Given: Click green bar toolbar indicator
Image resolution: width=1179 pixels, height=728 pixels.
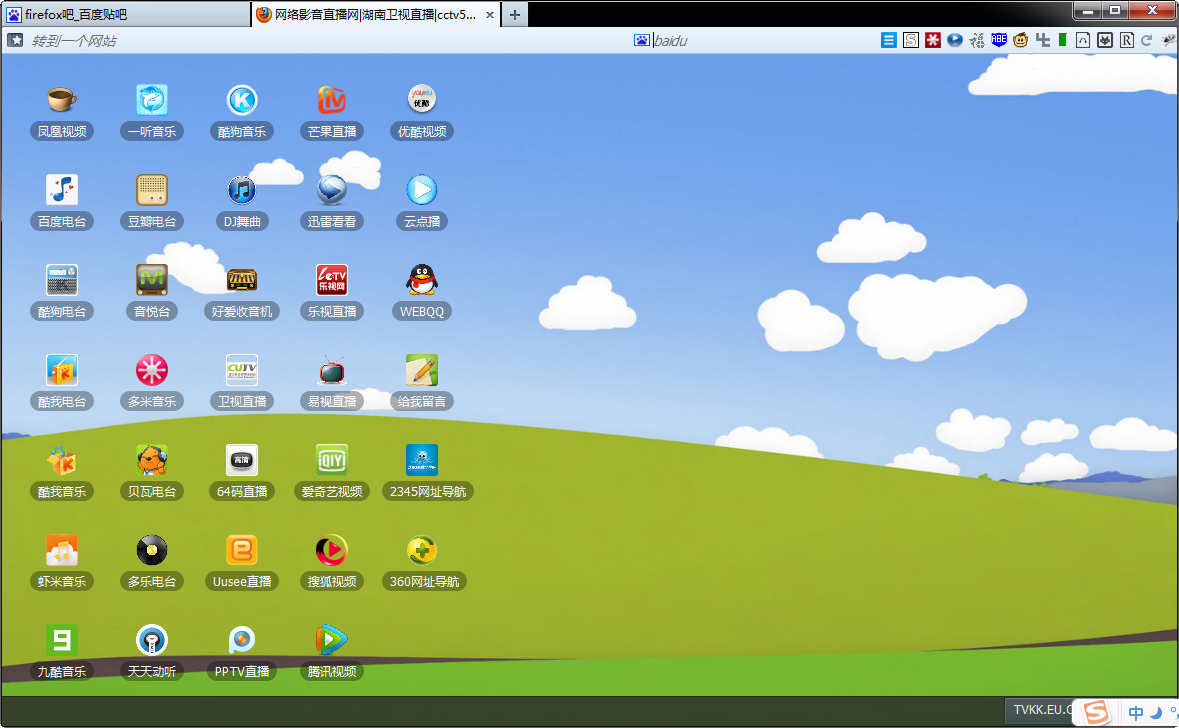Looking at the screenshot, I should [1062, 40].
